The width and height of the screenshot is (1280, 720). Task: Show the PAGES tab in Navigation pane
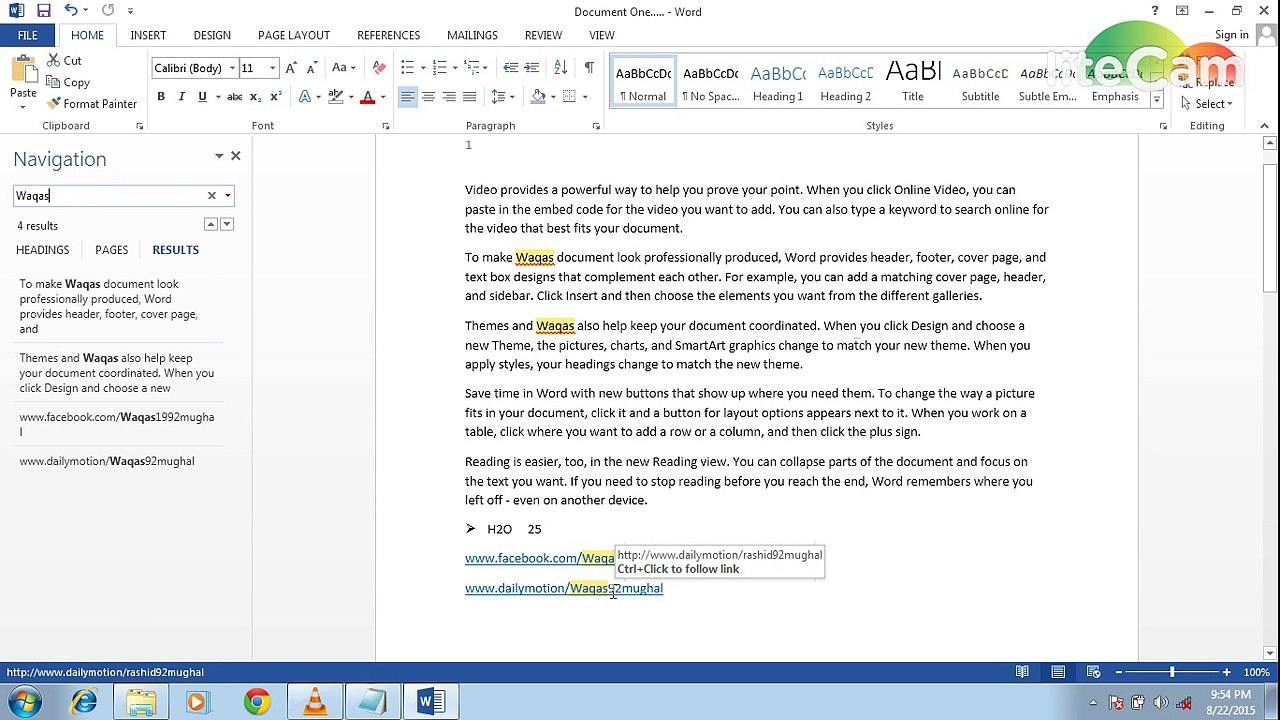pyautogui.click(x=111, y=250)
